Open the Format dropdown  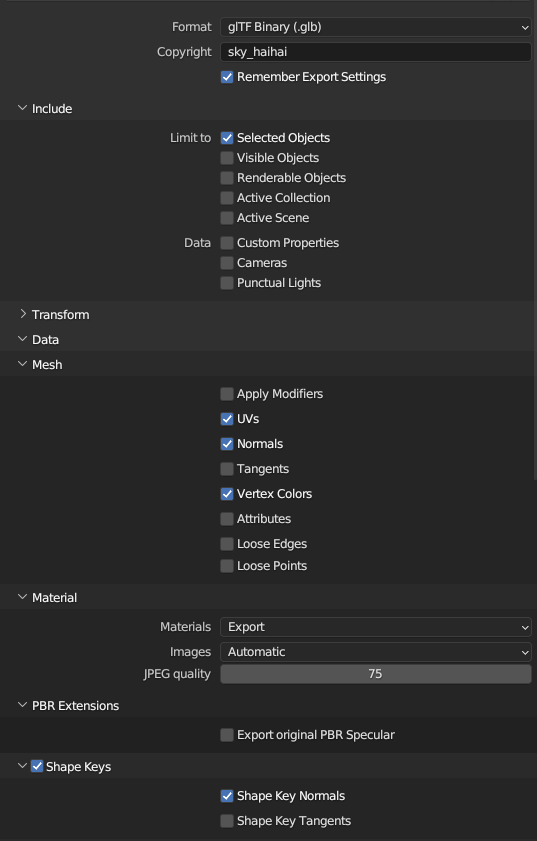pyautogui.click(x=376, y=27)
